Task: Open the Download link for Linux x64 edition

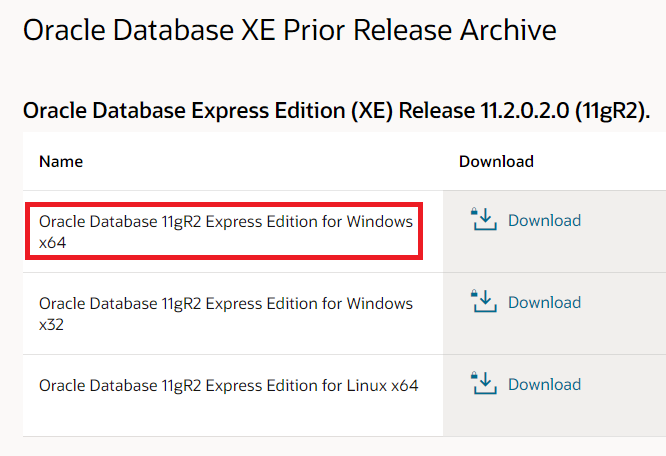Action: click(x=545, y=384)
